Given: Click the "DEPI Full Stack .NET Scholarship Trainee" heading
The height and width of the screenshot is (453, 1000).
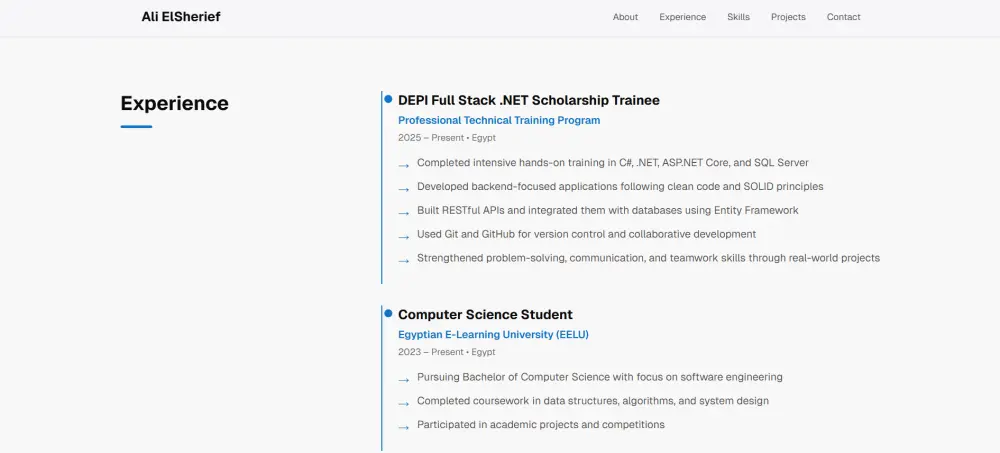Looking at the screenshot, I should [x=529, y=100].
